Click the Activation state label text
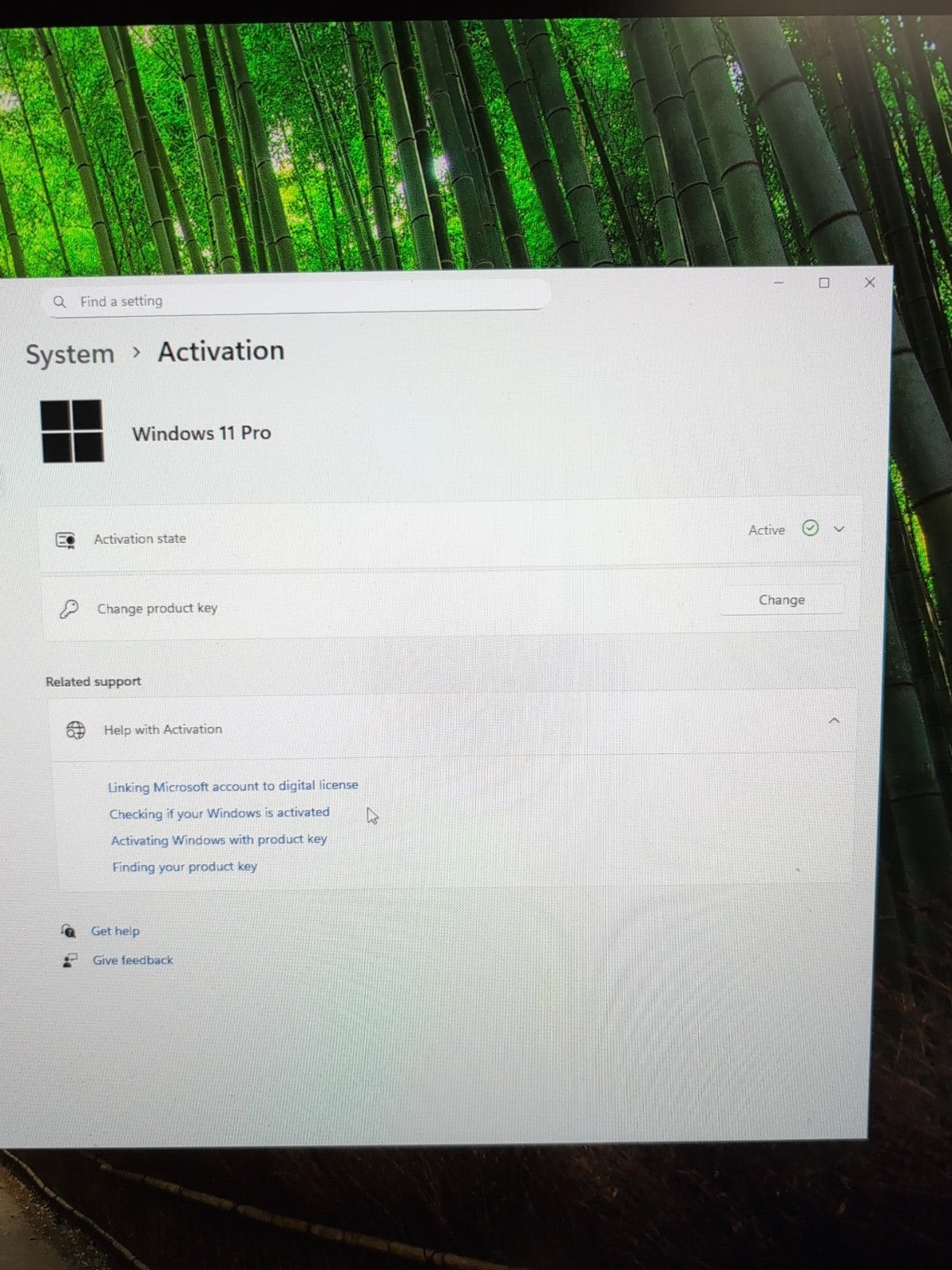Viewport: 952px width, 1270px height. point(140,539)
